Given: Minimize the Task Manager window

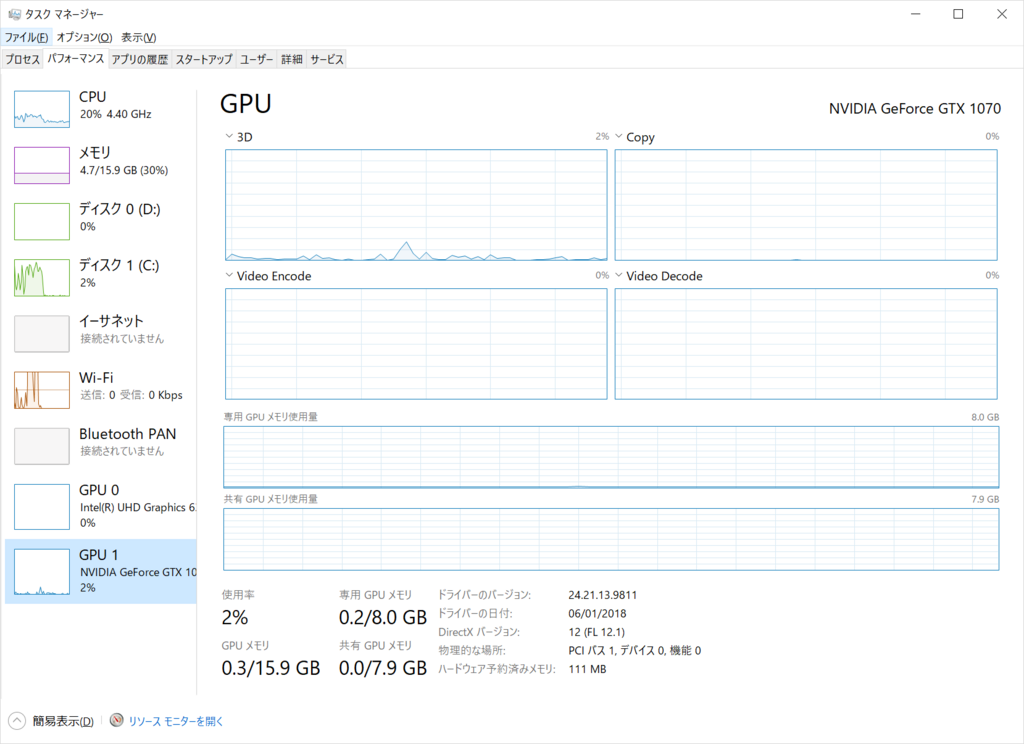Looking at the screenshot, I should (916, 14).
